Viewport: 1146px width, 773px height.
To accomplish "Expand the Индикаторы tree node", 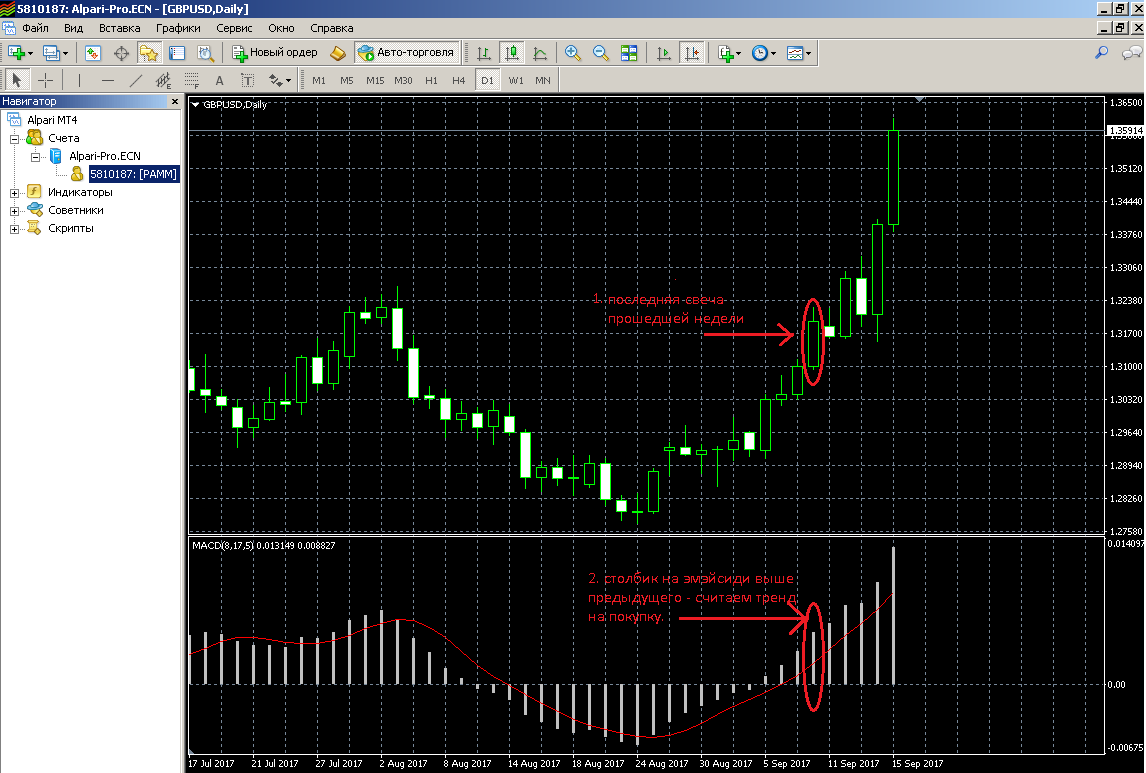I will click(14, 193).
